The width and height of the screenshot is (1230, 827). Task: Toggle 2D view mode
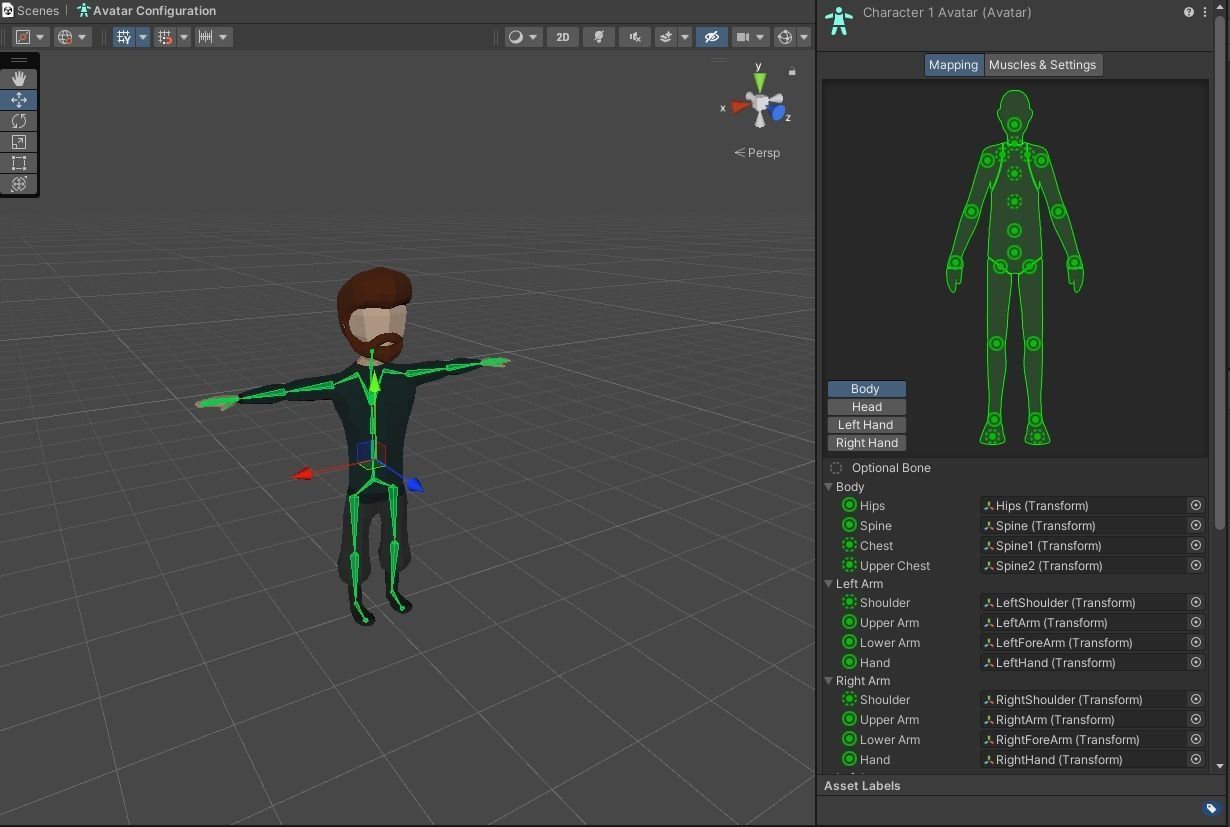point(562,36)
